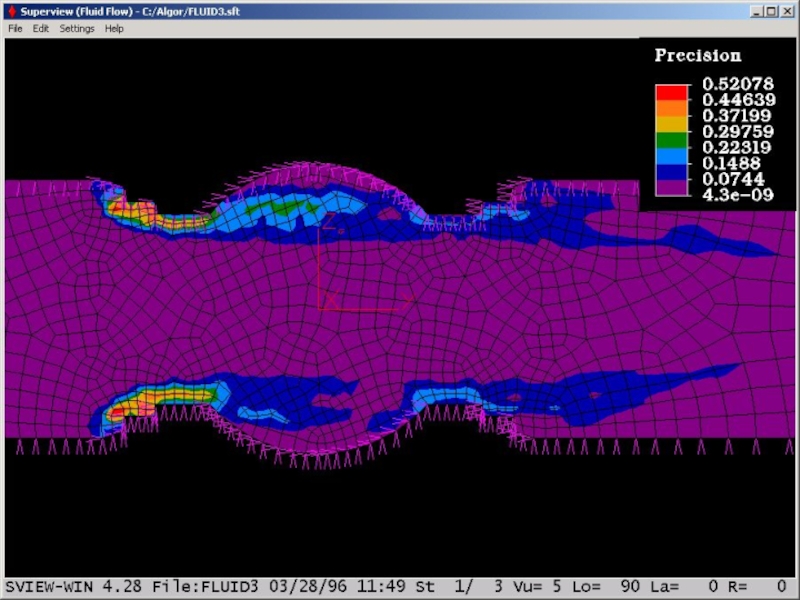The image size is (800, 600).
Task: Click the red Superview app icon in title bar
Action: click(x=12, y=11)
